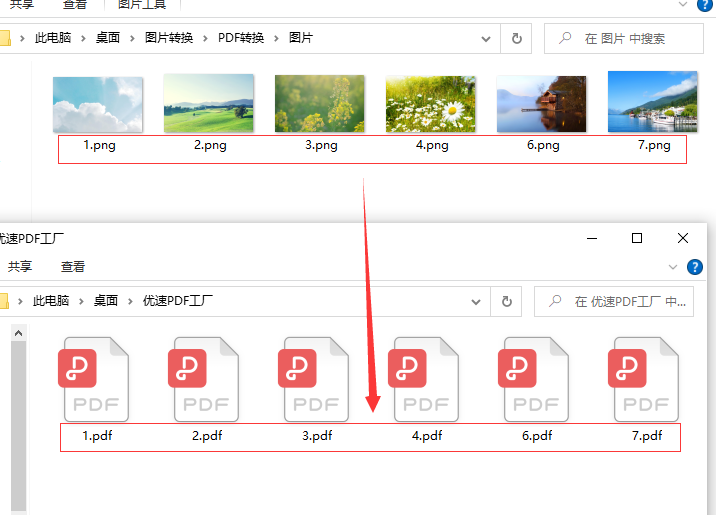Screen dimensions: 716x515
Task: Select the 6.png lake house thumbnail
Action: point(542,104)
